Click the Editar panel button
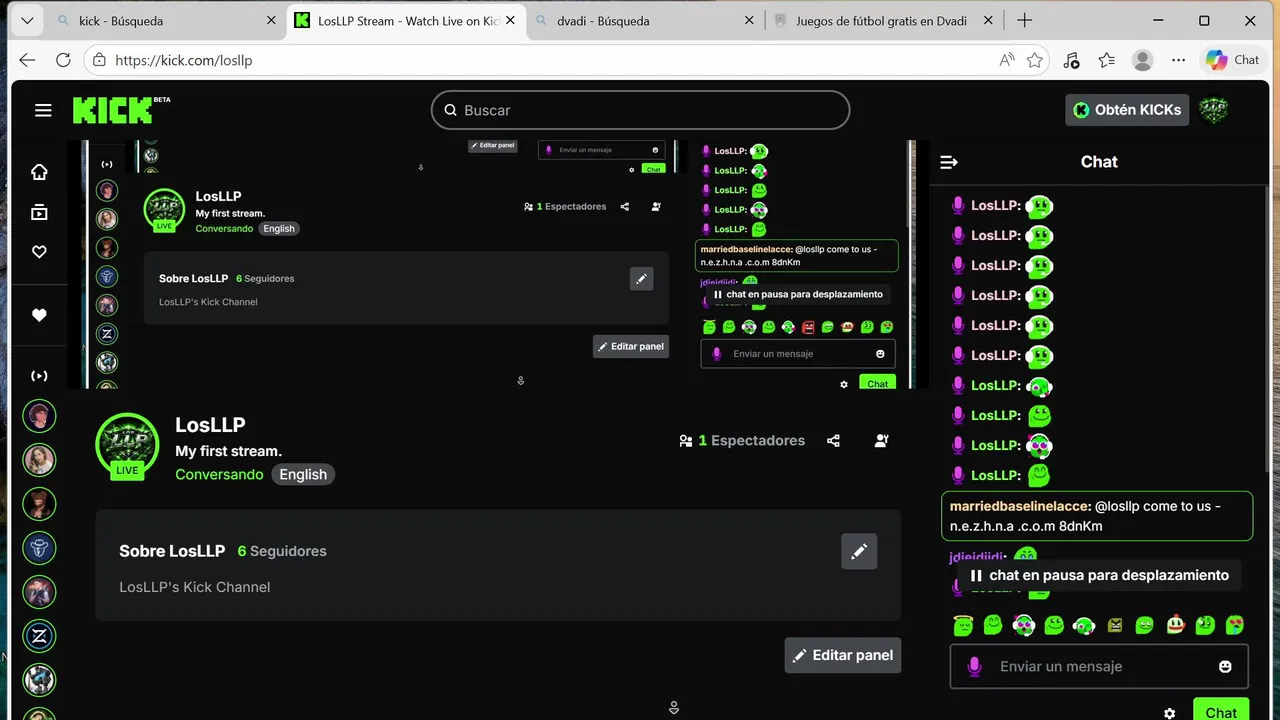The height and width of the screenshot is (720, 1280). click(843, 655)
